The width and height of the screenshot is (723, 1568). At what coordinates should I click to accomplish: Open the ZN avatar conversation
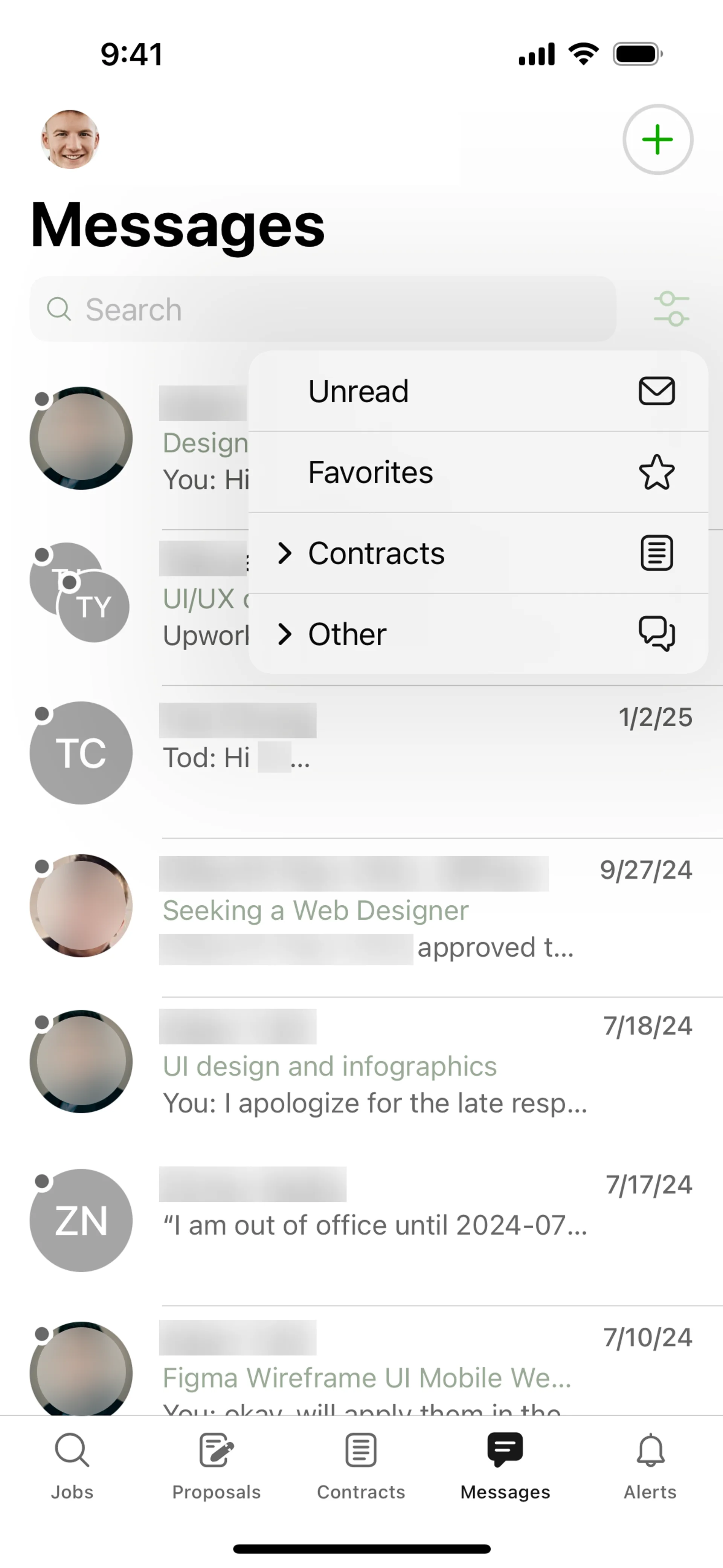click(x=81, y=1220)
